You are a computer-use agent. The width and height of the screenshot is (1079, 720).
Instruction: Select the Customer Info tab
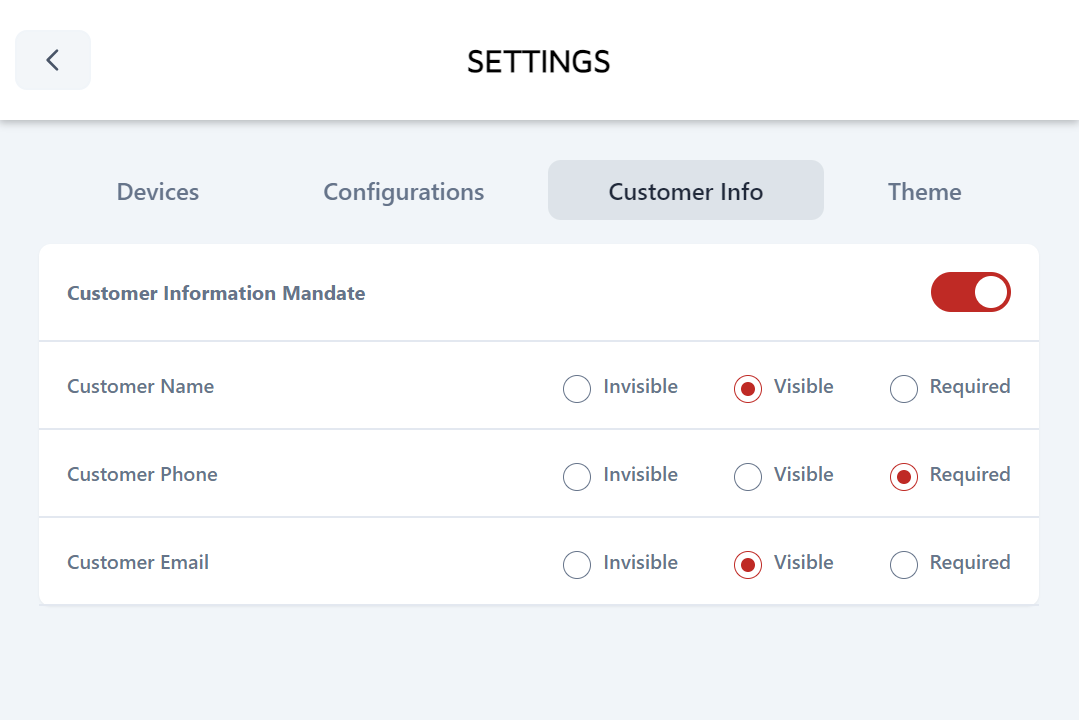[685, 191]
